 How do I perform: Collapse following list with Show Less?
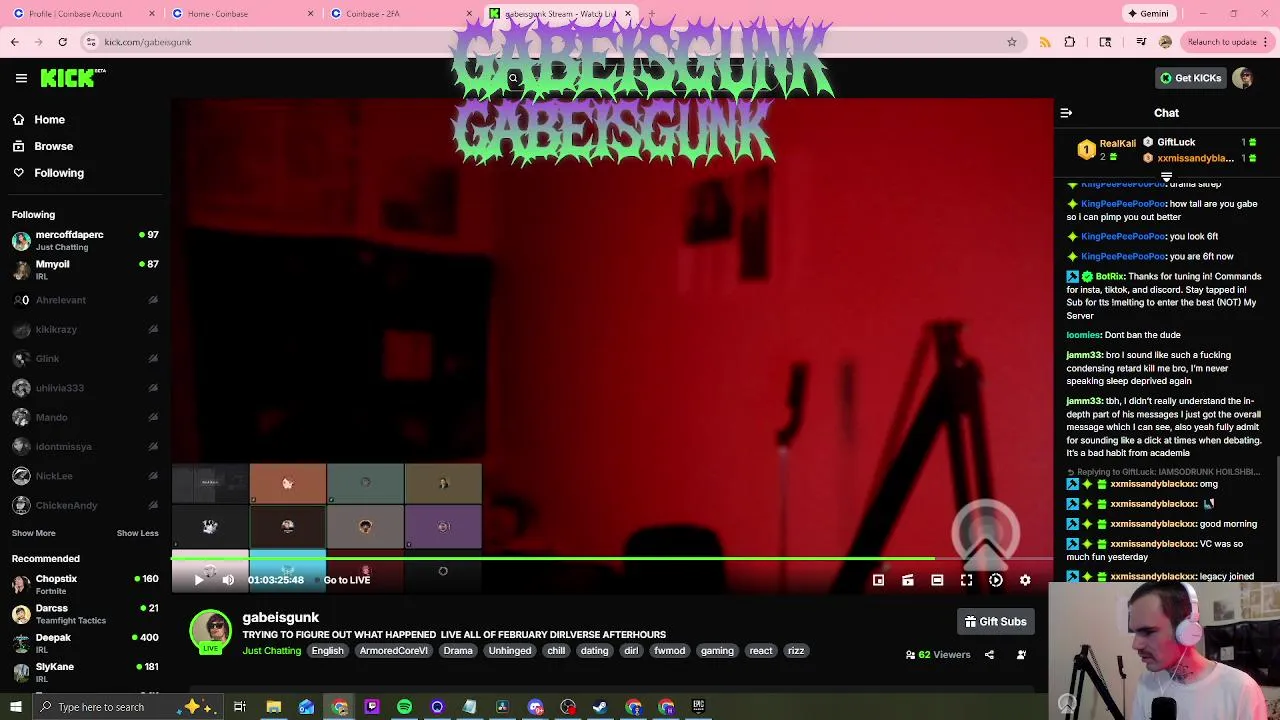coord(137,533)
